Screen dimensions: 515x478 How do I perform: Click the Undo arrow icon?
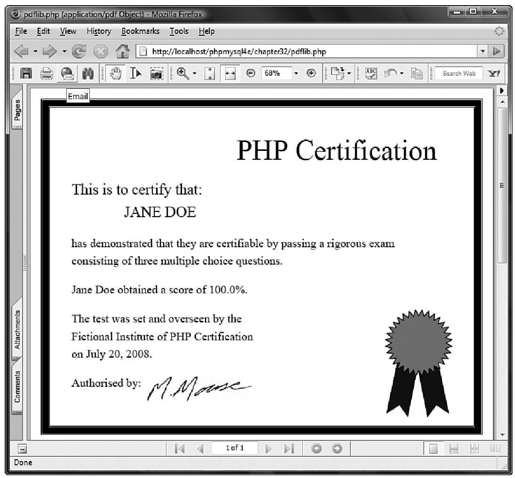click(391, 73)
